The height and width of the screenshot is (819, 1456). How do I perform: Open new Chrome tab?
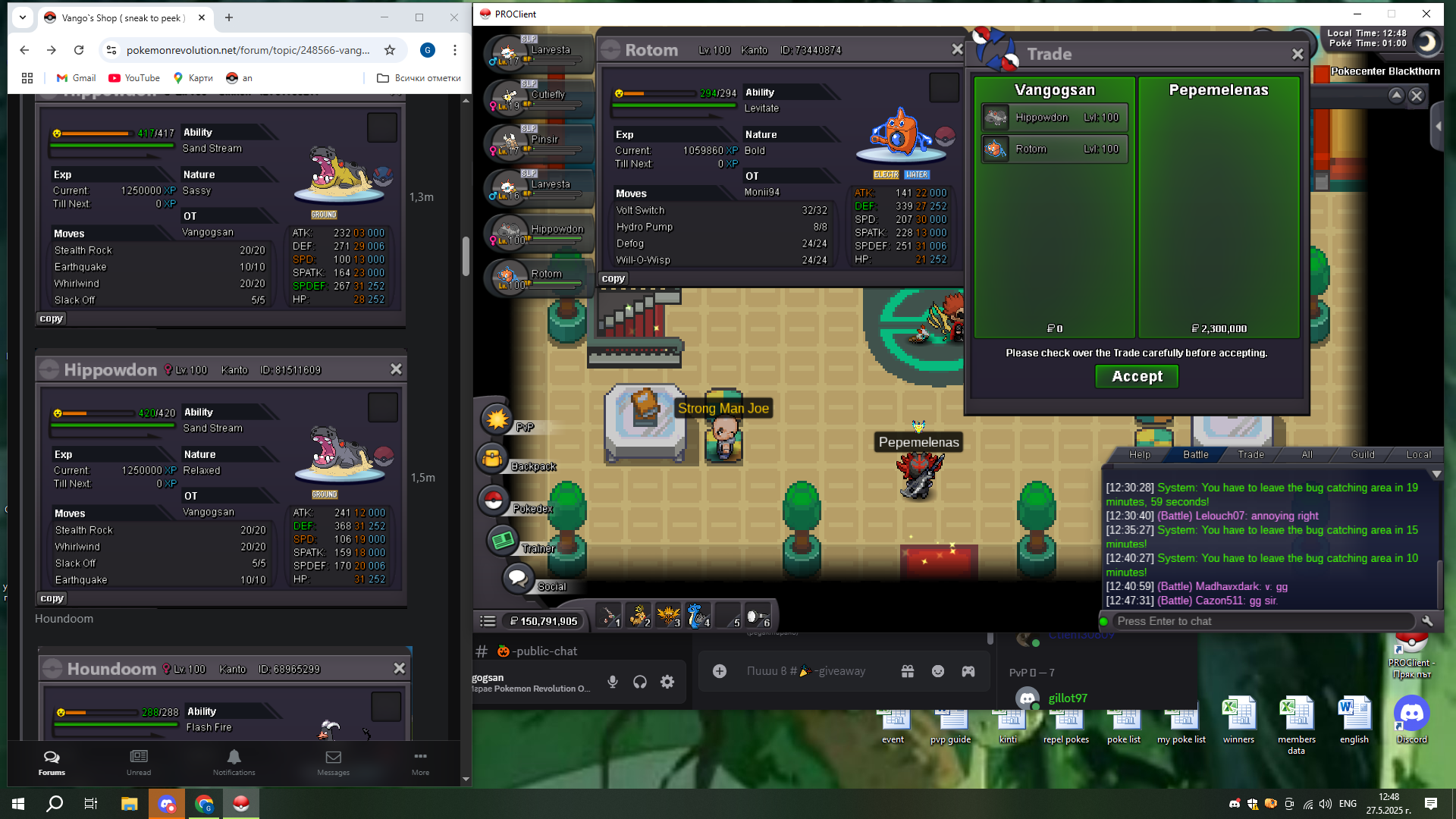point(229,17)
